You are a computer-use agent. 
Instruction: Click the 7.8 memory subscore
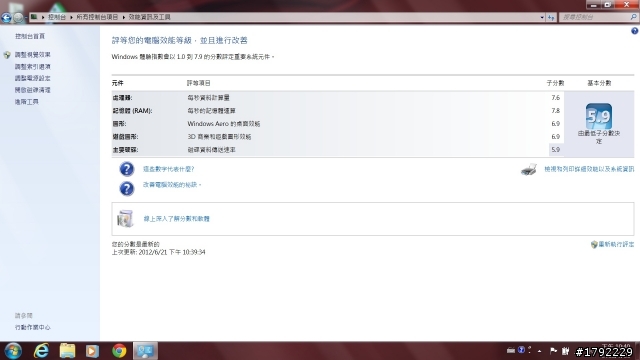[x=556, y=111]
